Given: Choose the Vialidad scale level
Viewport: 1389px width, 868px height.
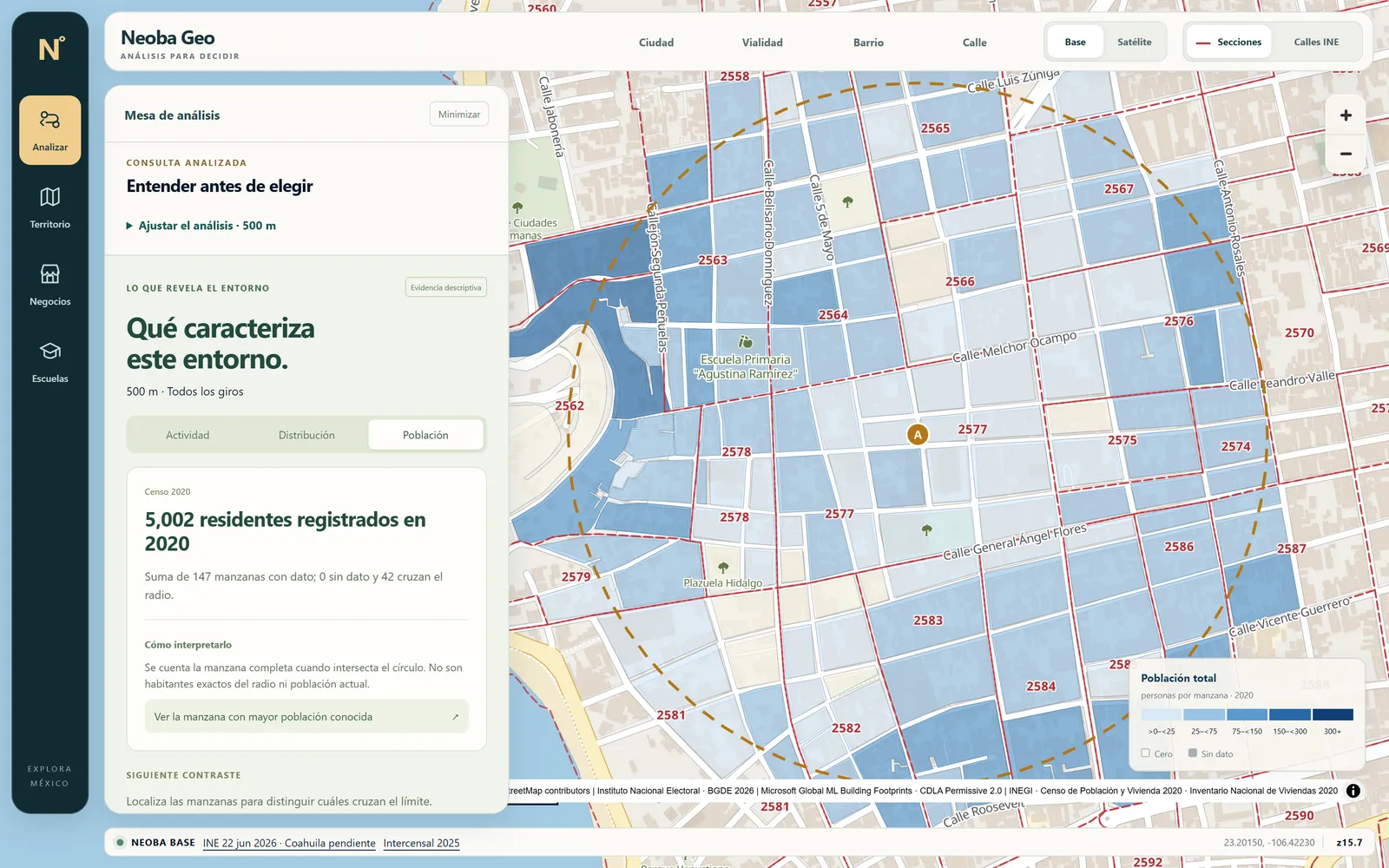Looking at the screenshot, I should coord(762,43).
